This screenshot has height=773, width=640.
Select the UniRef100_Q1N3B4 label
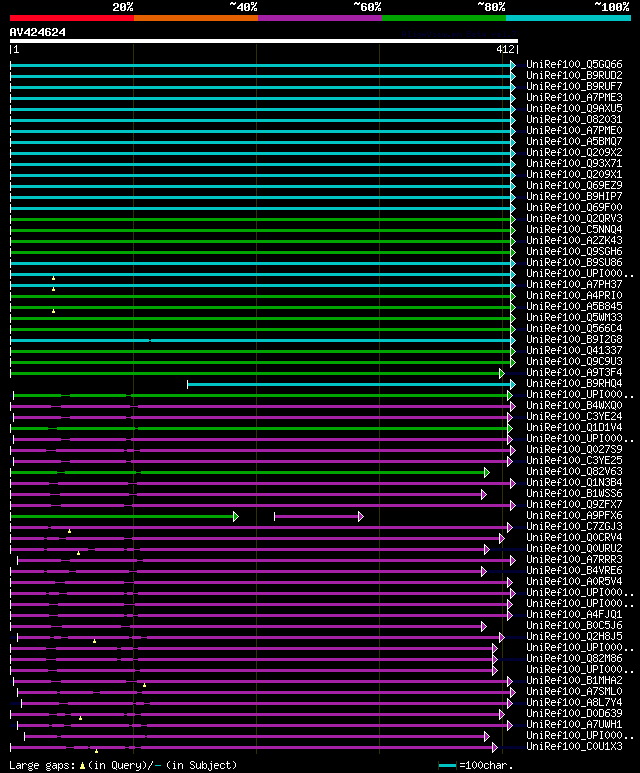coord(574,482)
